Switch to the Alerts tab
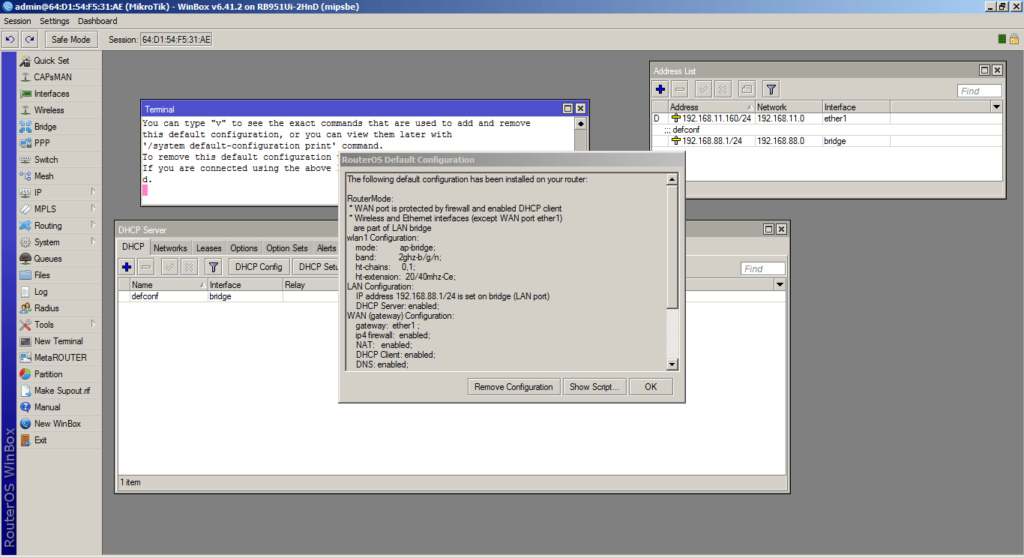Image resolution: width=1024 pixels, height=558 pixels. (x=326, y=248)
